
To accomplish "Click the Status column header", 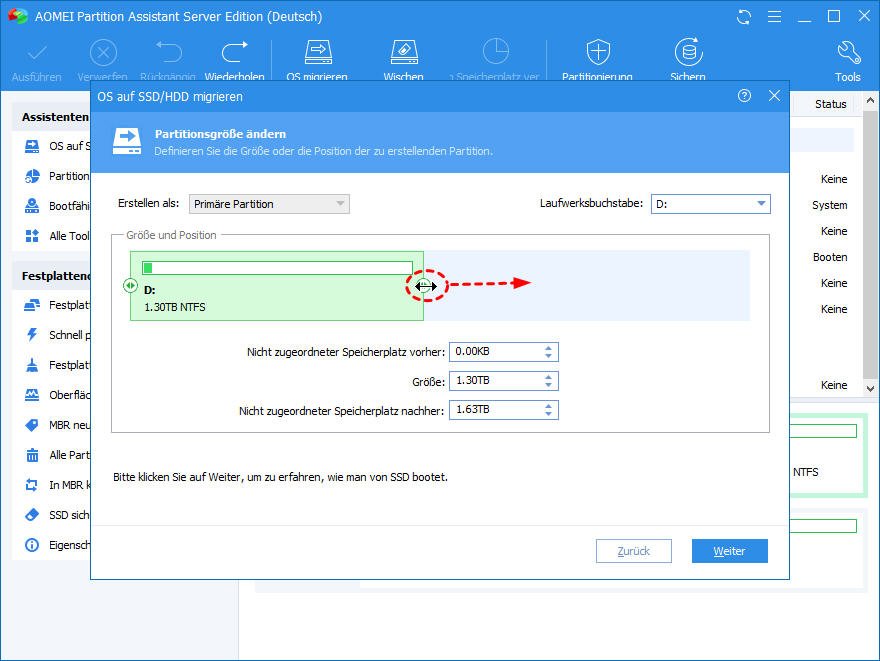I will (831, 104).
